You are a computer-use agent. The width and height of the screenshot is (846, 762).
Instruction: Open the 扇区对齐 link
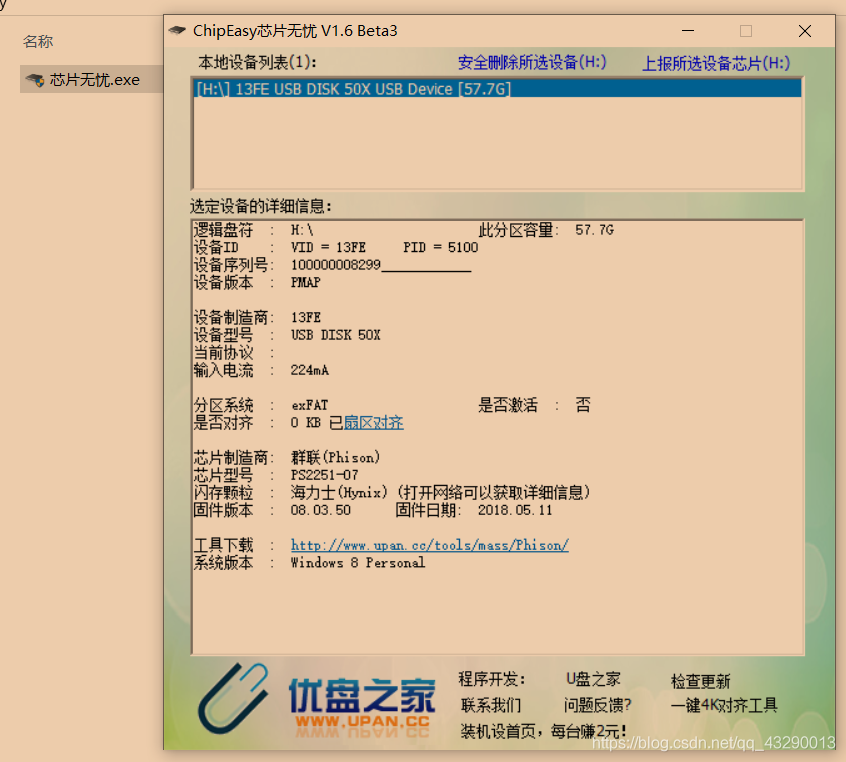373,423
